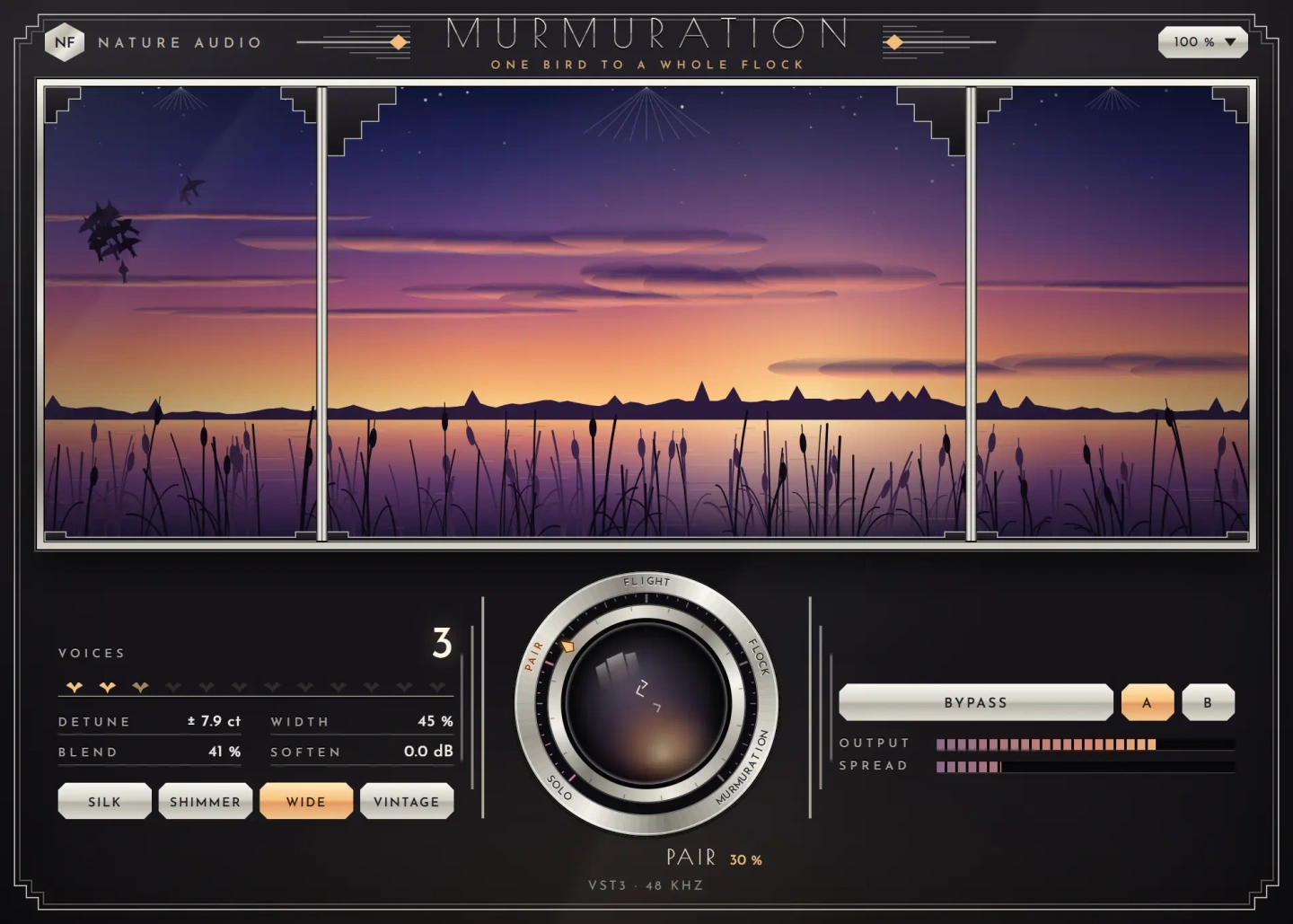Select the first bird icon in Voices
This screenshot has width=1293, height=924.
[75, 687]
